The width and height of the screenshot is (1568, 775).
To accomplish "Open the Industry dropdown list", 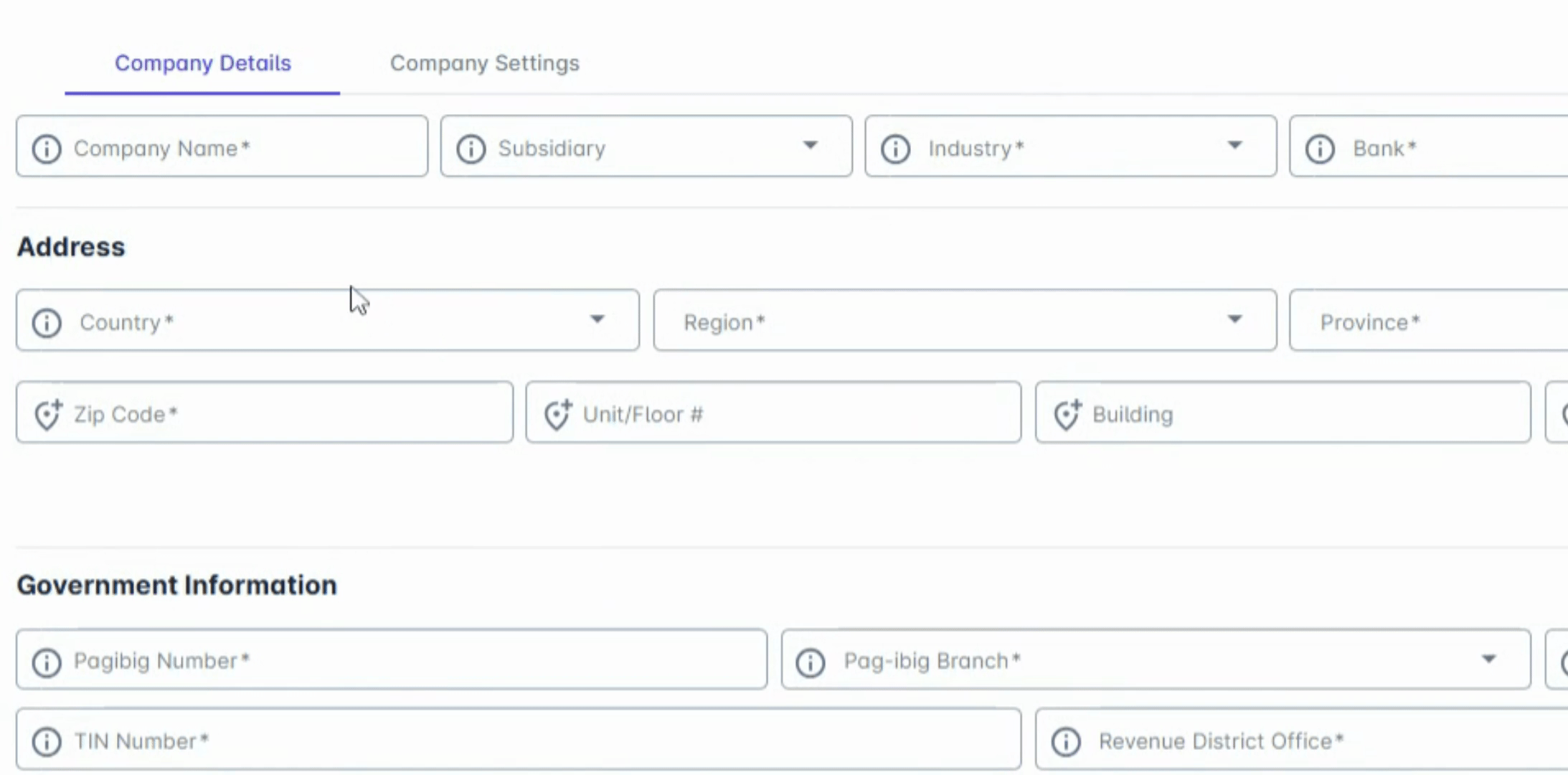I will pos(1234,146).
